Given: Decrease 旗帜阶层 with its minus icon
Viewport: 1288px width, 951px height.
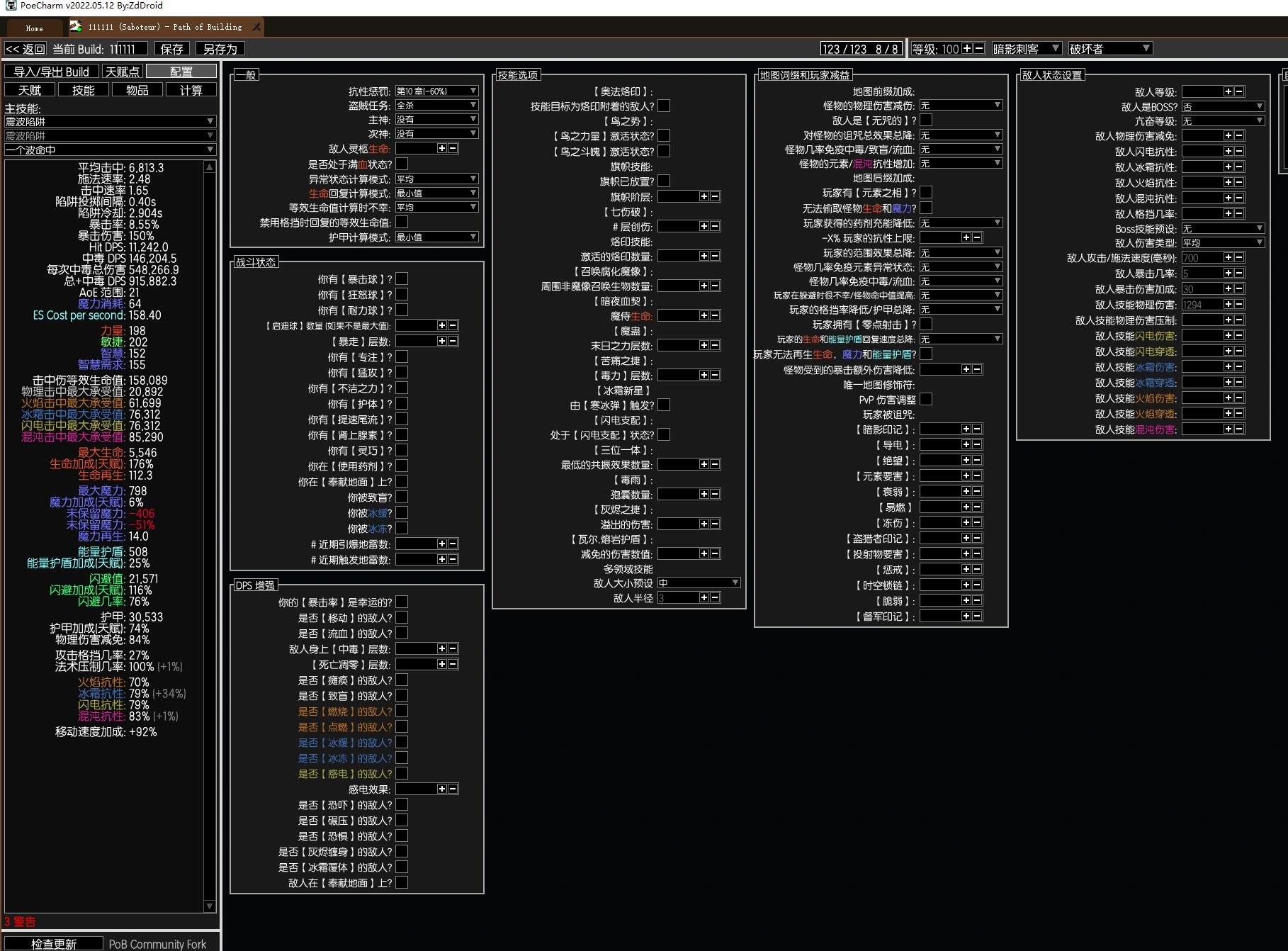Looking at the screenshot, I should (715, 196).
